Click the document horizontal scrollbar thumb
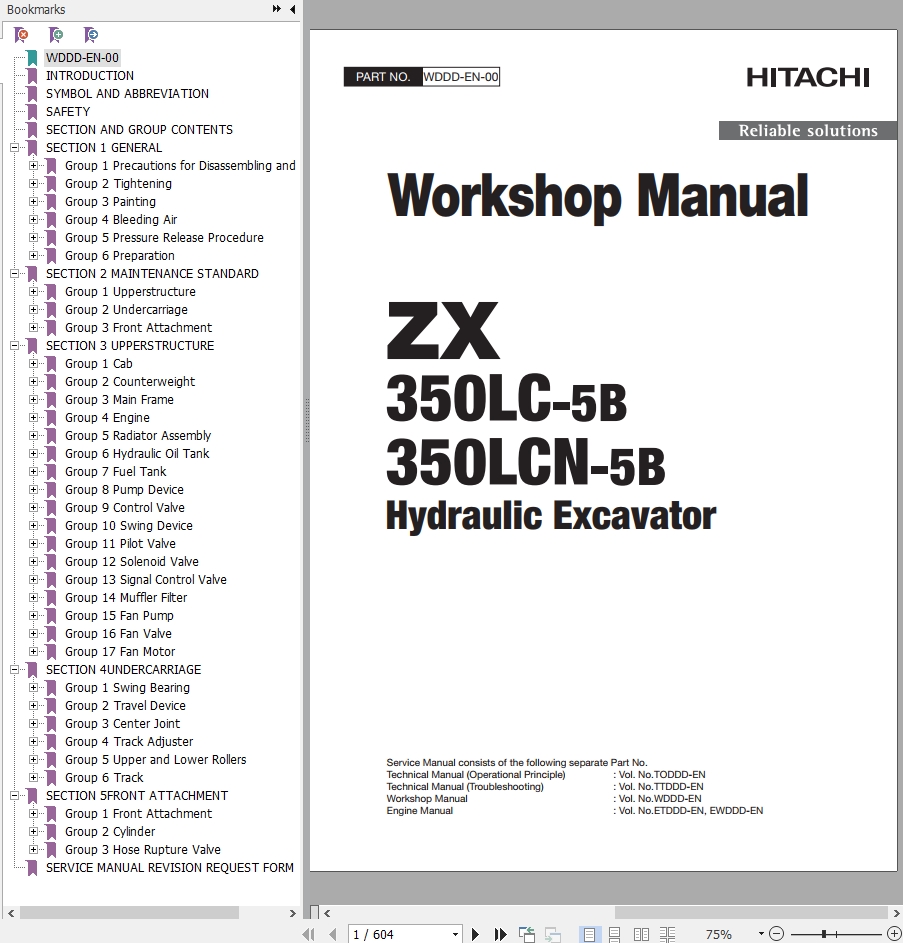This screenshot has width=903, height=943. coord(751,913)
